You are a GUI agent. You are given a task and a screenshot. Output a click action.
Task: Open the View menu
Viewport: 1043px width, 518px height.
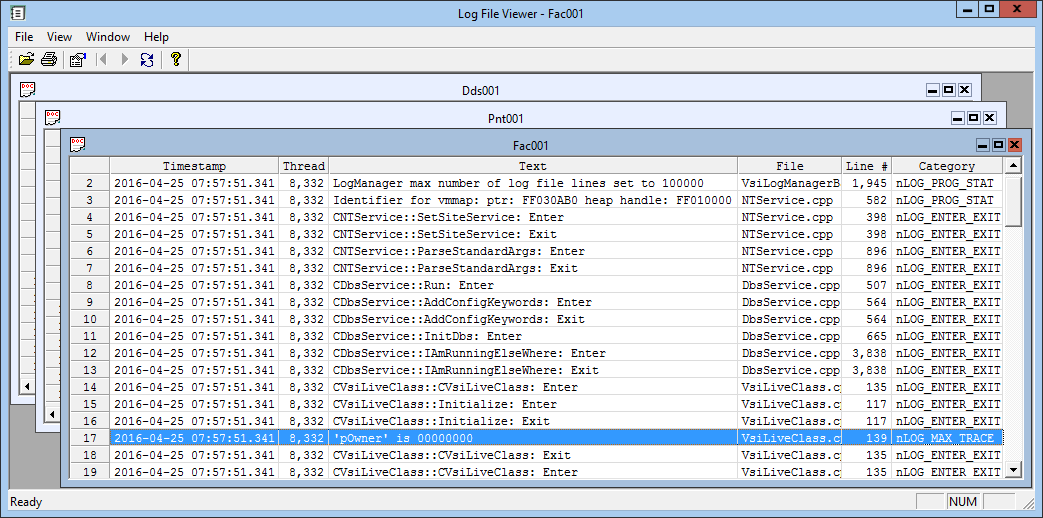click(59, 37)
